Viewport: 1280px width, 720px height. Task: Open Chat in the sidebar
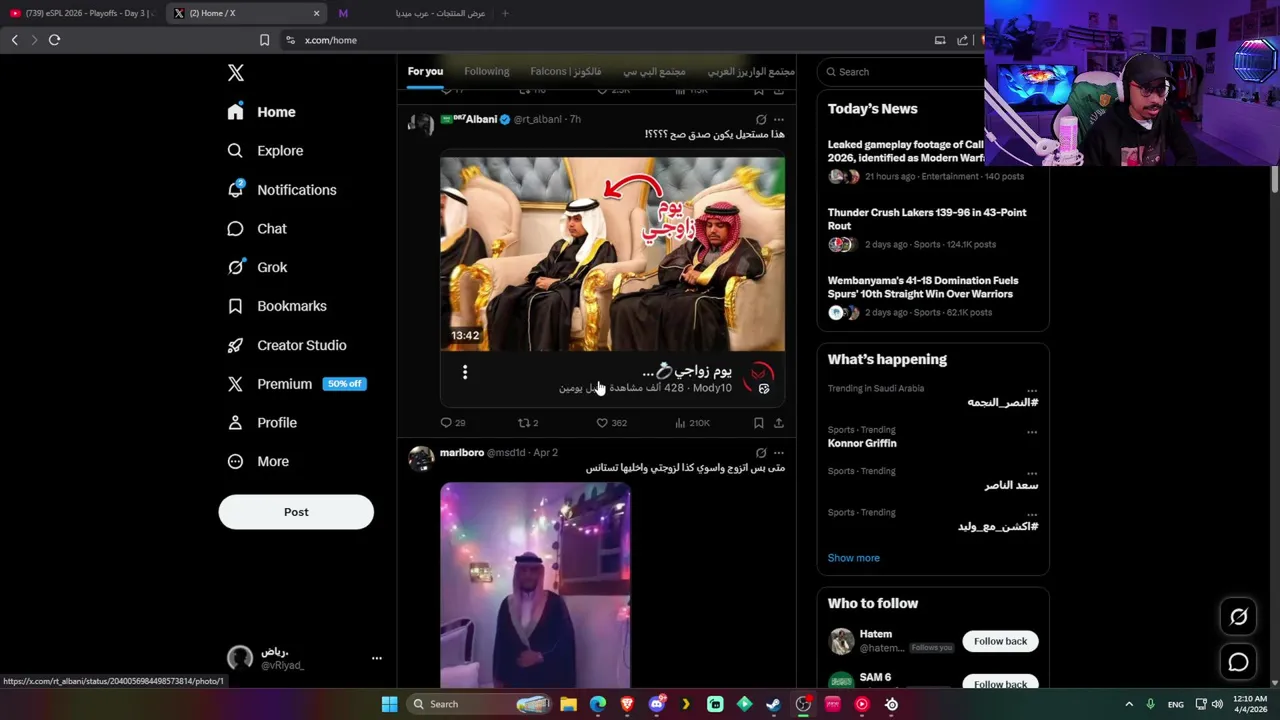257,229
